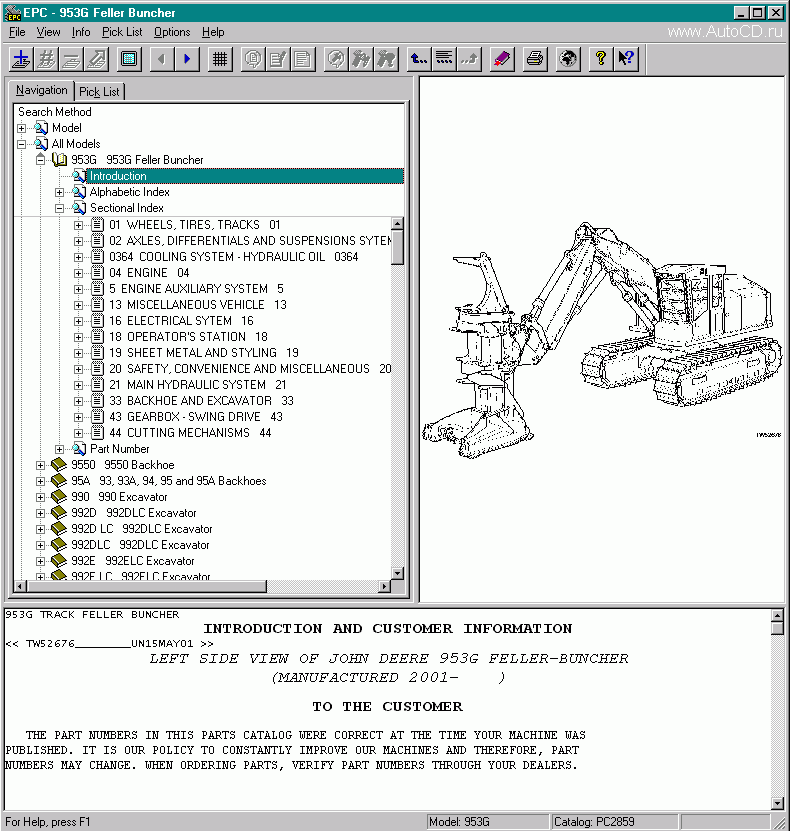The height and width of the screenshot is (831, 790).
Task: Collapse the Sectional Index node
Action: coord(59,208)
